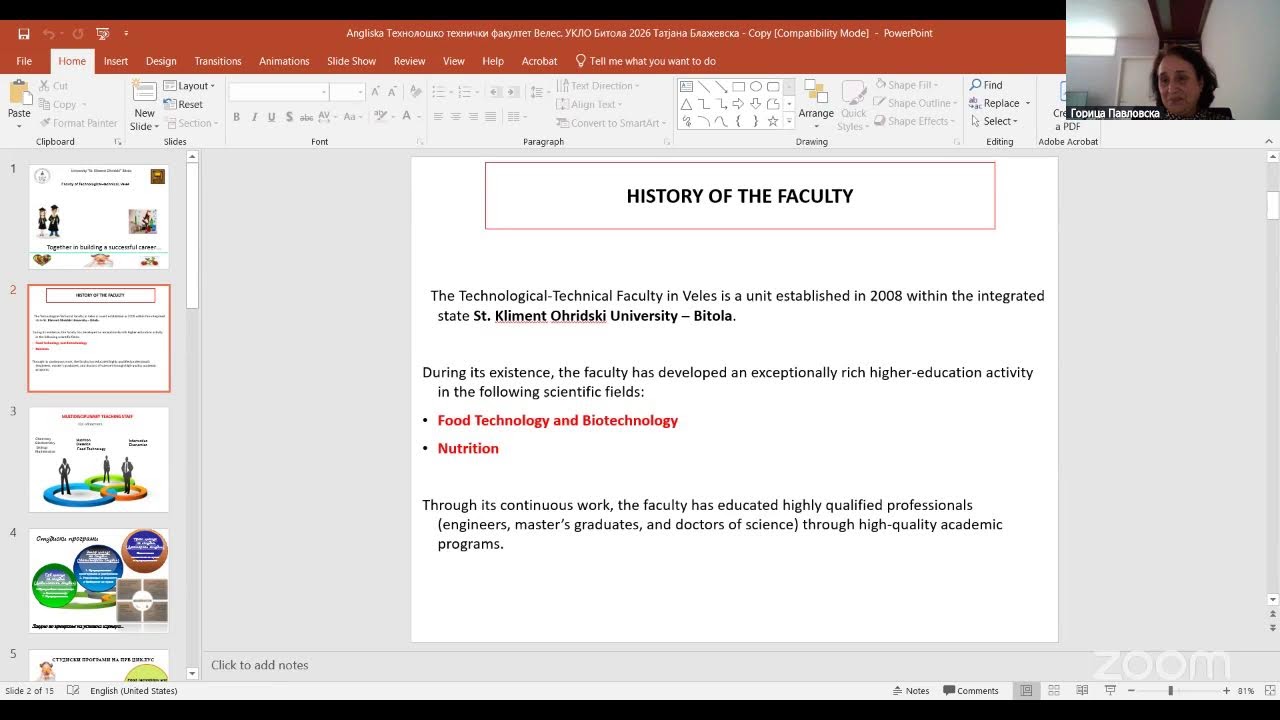Open the font size combo box

point(348,92)
